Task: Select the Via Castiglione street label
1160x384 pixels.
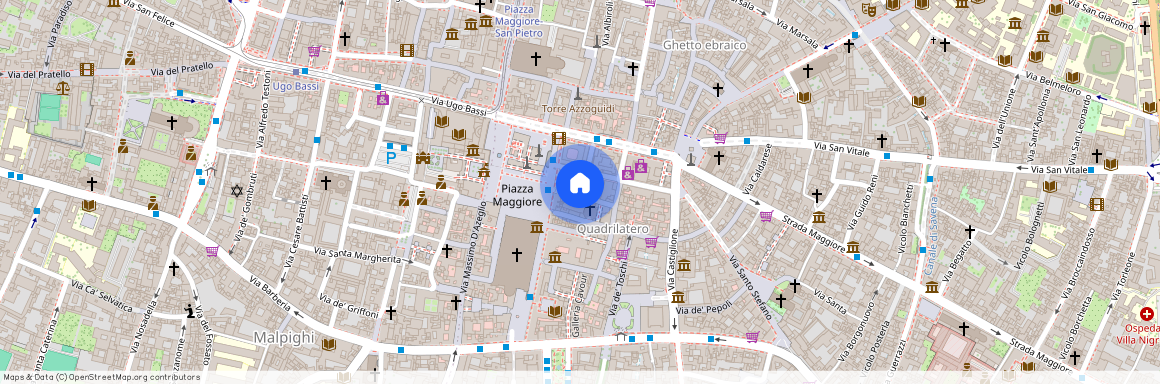Action: [x=673, y=258]
